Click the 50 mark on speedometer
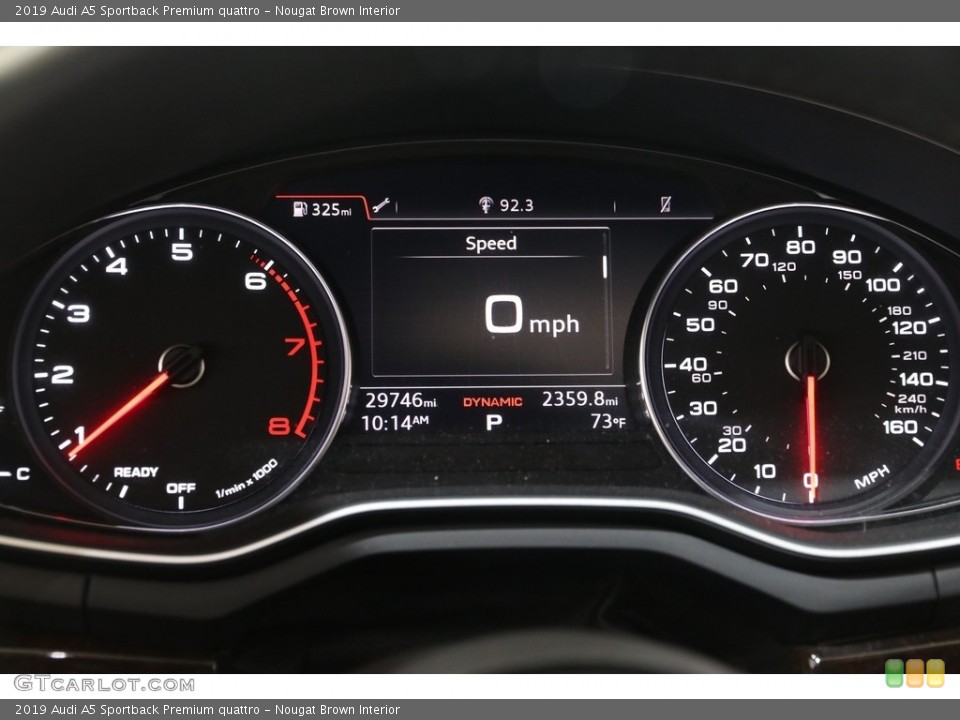960x720 pixels. tap(700, 324)
